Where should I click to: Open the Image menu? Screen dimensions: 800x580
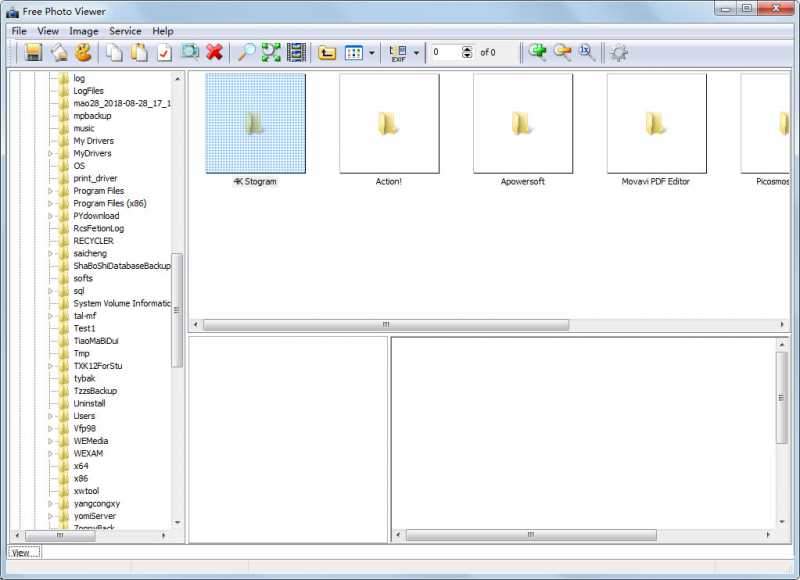pos(84,30)
